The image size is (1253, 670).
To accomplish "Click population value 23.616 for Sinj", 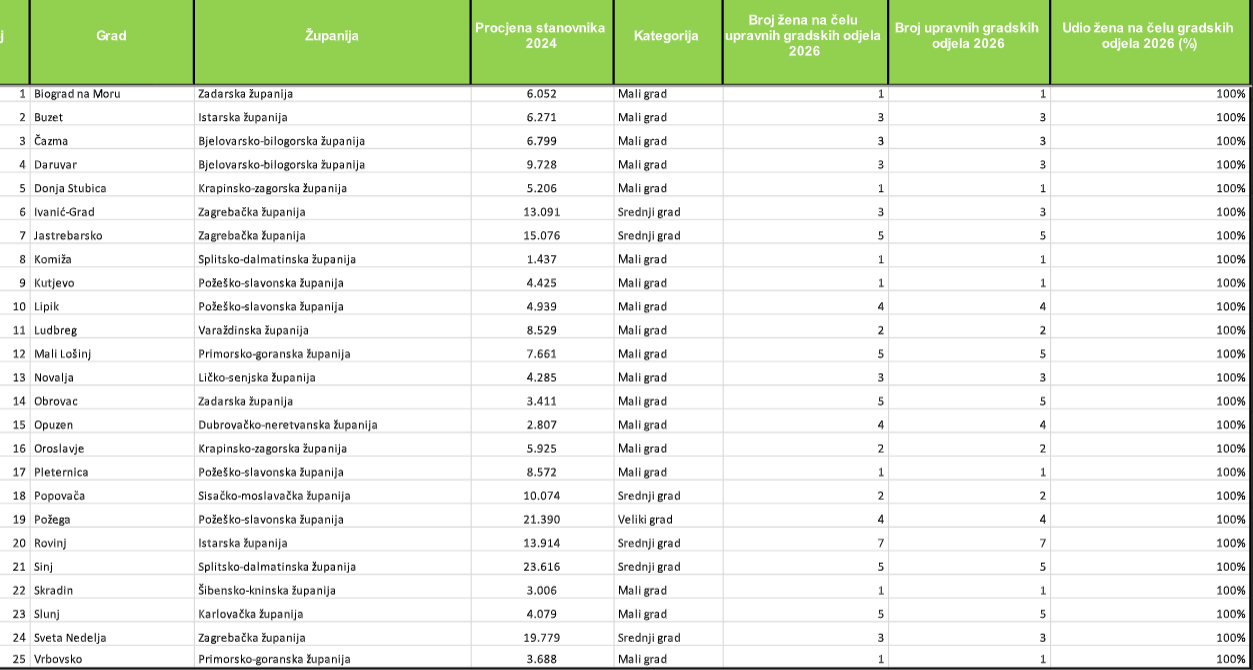I will [x=541, y=567].
